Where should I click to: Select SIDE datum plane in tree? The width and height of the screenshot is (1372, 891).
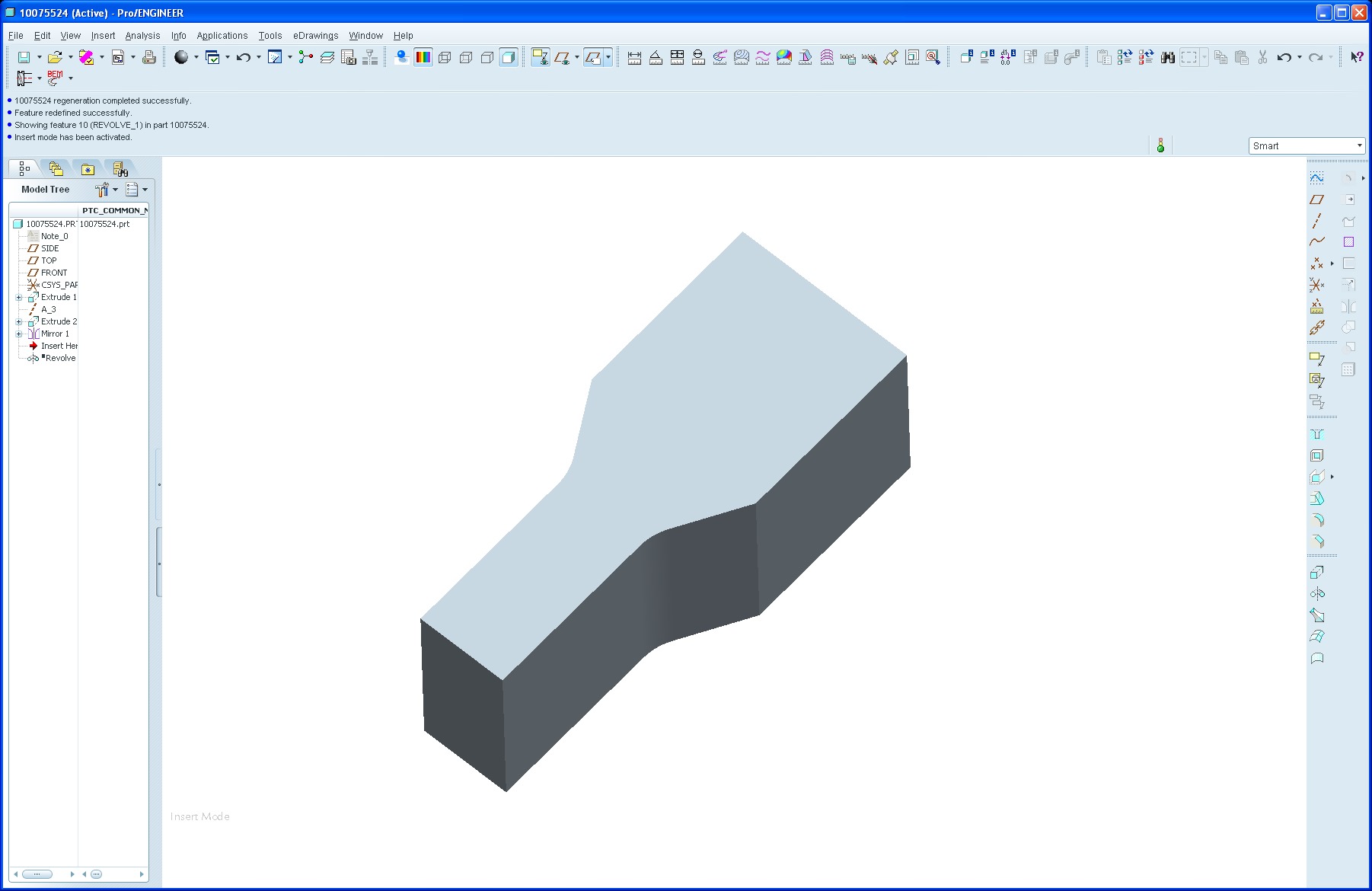(49, 248)
